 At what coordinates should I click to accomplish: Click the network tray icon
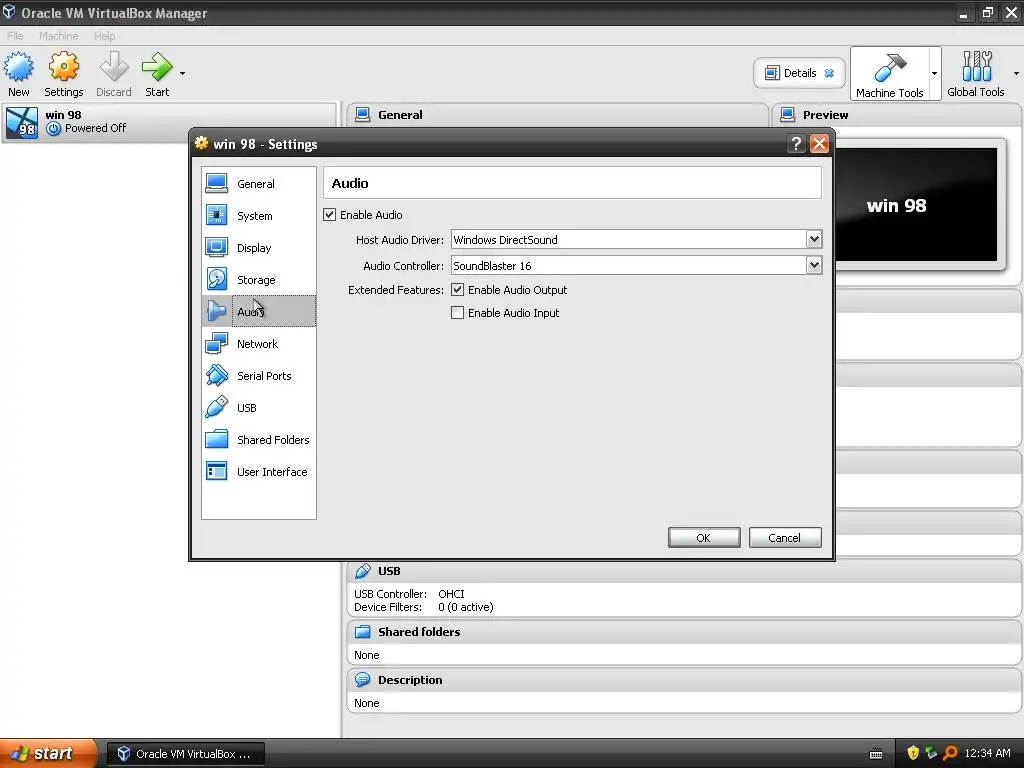click(931, 753)
